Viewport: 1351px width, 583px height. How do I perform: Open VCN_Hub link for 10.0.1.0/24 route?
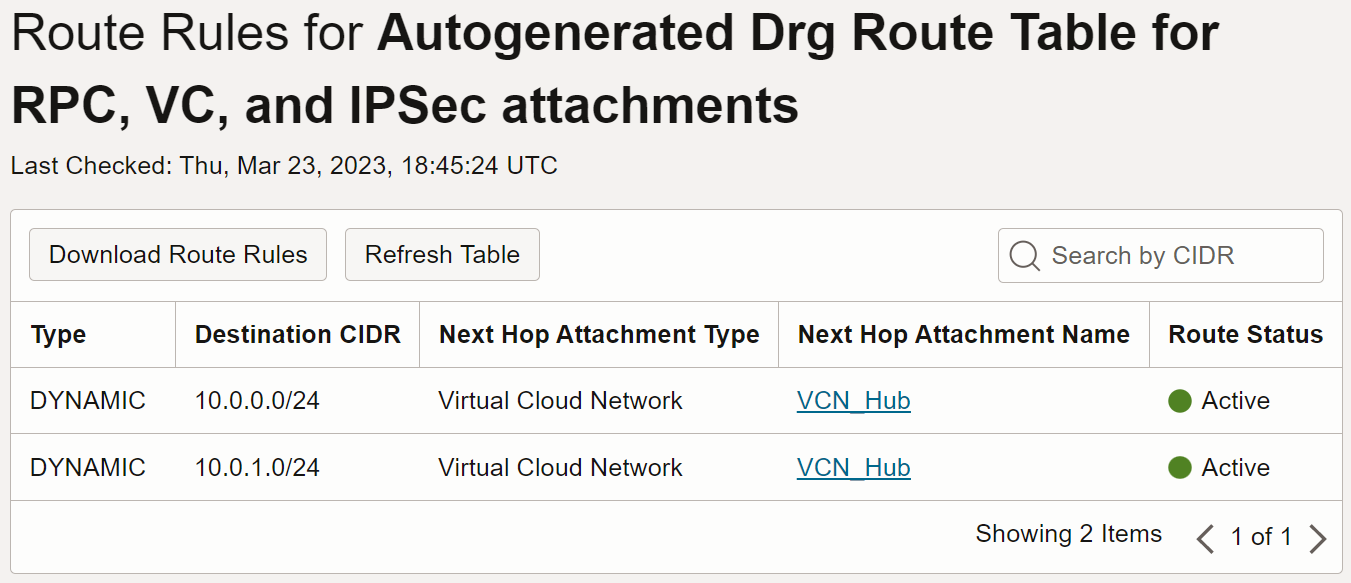[853, 468]
